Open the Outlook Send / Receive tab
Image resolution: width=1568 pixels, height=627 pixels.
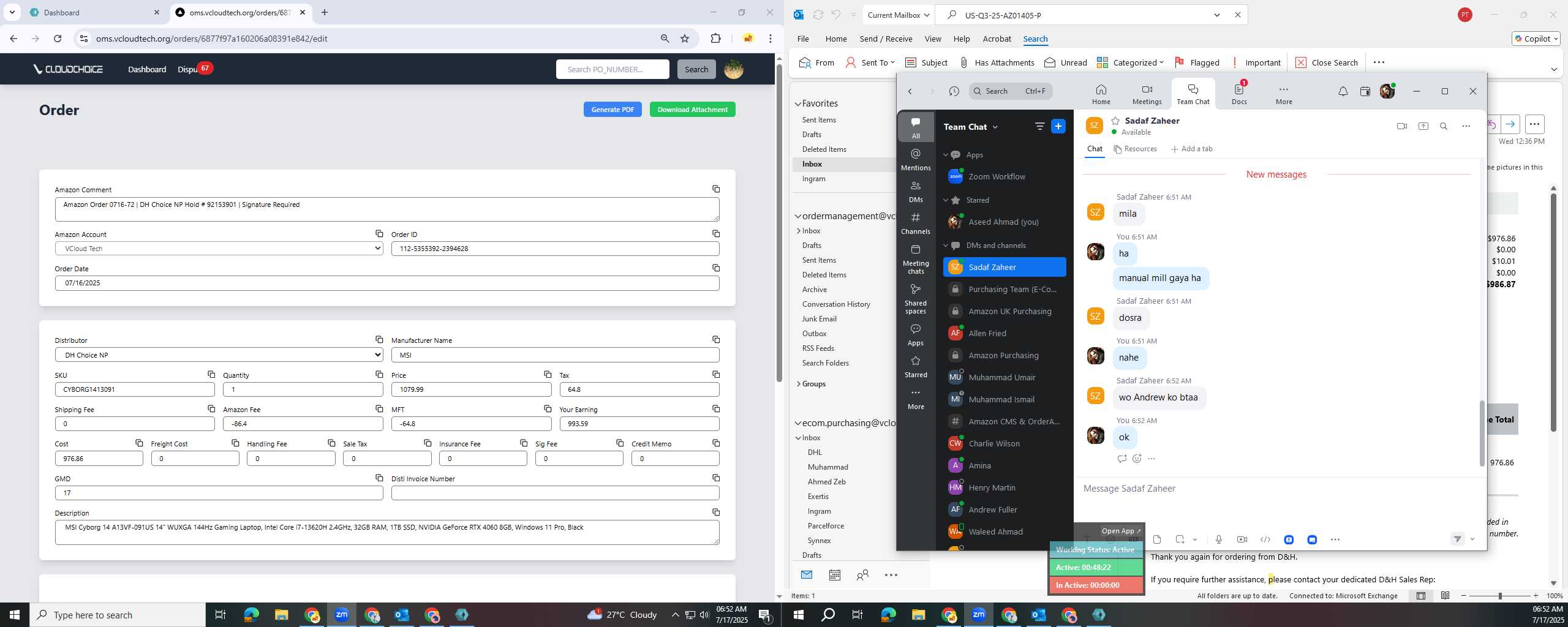coord(886,39)
